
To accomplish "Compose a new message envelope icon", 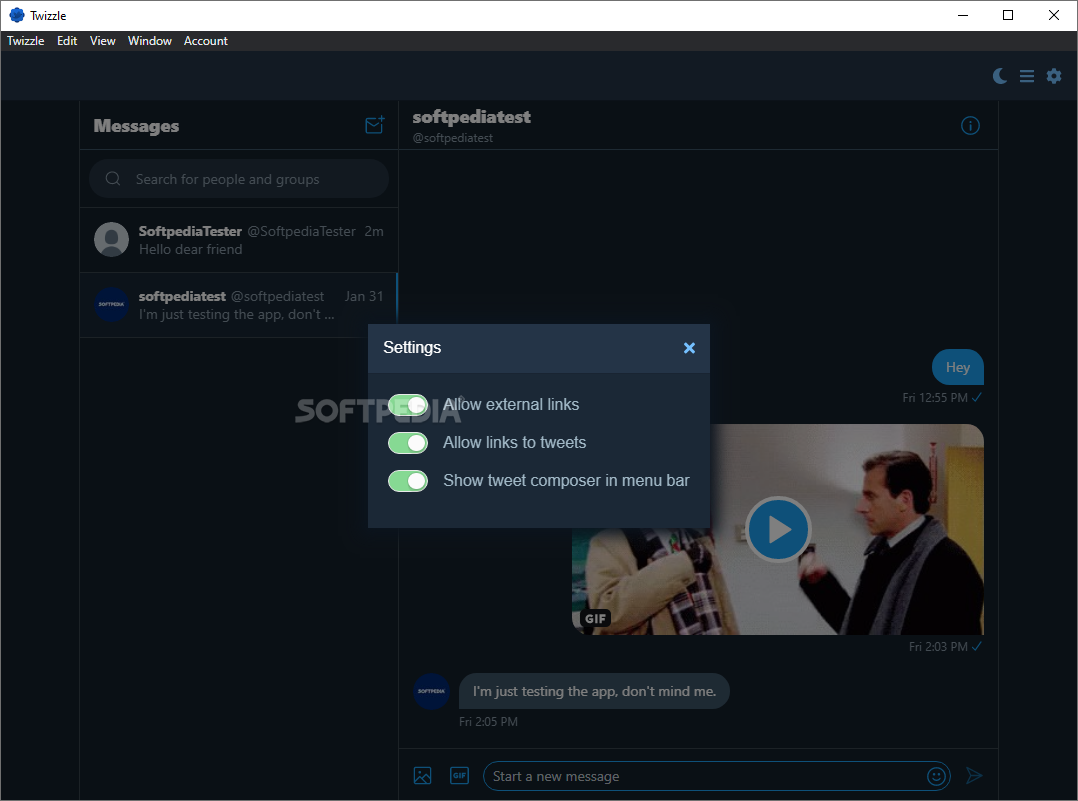I will (x=375, y=124).
